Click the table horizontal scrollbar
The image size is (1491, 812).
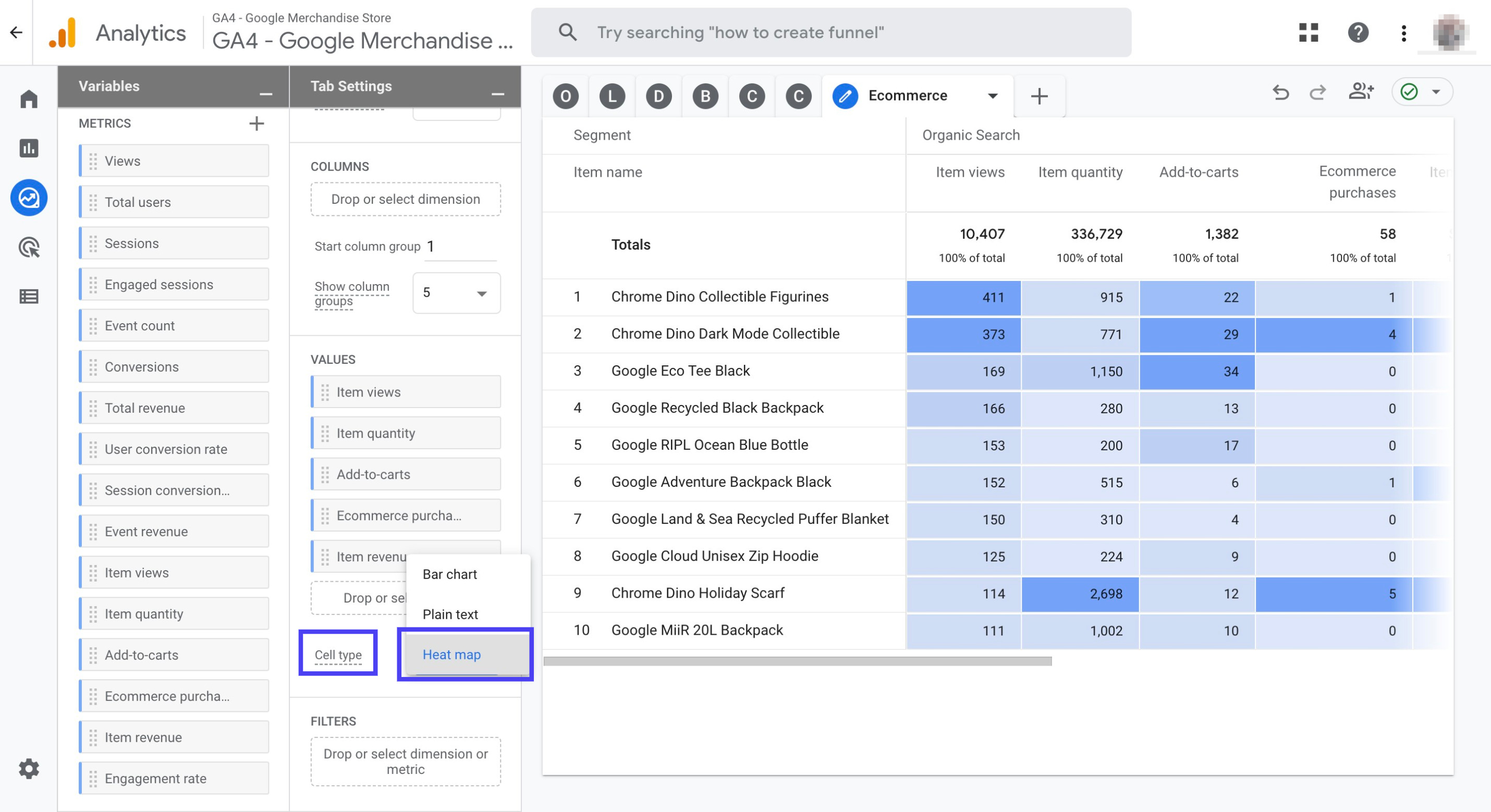798,661
